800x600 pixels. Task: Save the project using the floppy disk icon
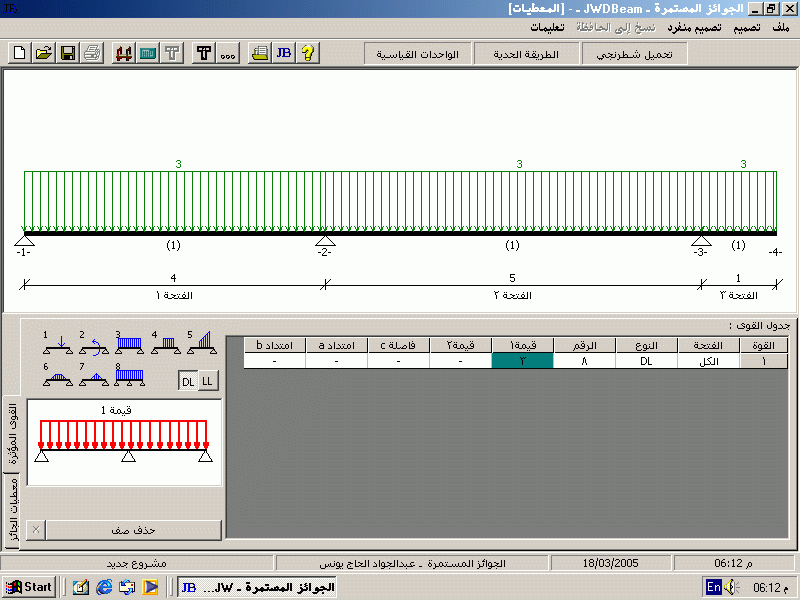(x=67, y=53)
